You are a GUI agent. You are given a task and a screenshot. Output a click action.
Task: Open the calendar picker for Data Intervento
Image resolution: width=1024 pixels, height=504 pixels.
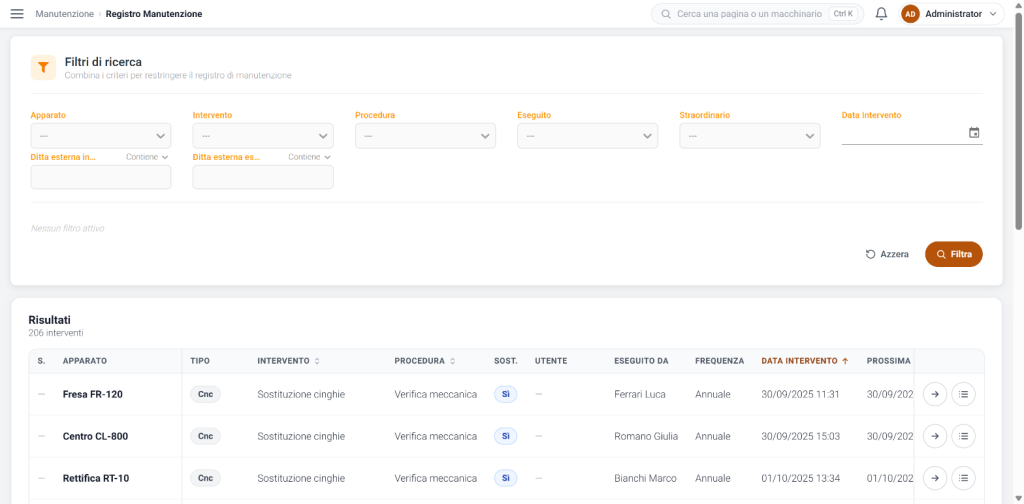tap(974, 133)
